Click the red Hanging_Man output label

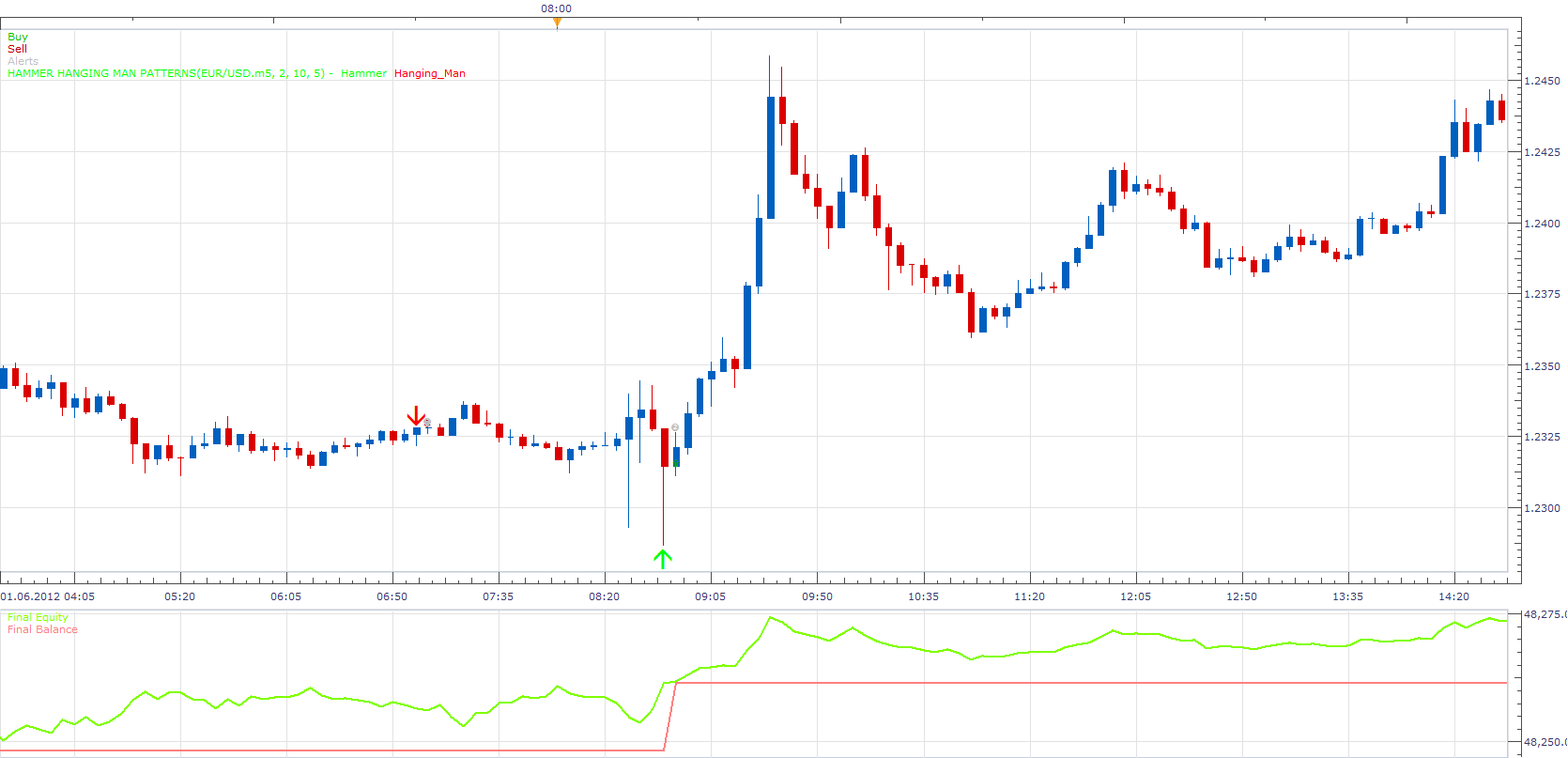tap(430, 73)
